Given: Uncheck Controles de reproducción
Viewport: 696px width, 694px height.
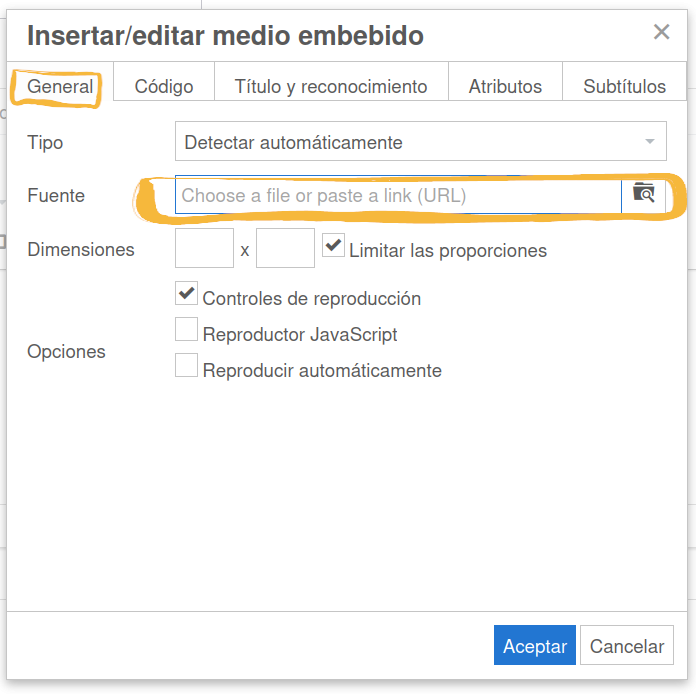Looking at the screenshot, I should click(x=186, y=294).
